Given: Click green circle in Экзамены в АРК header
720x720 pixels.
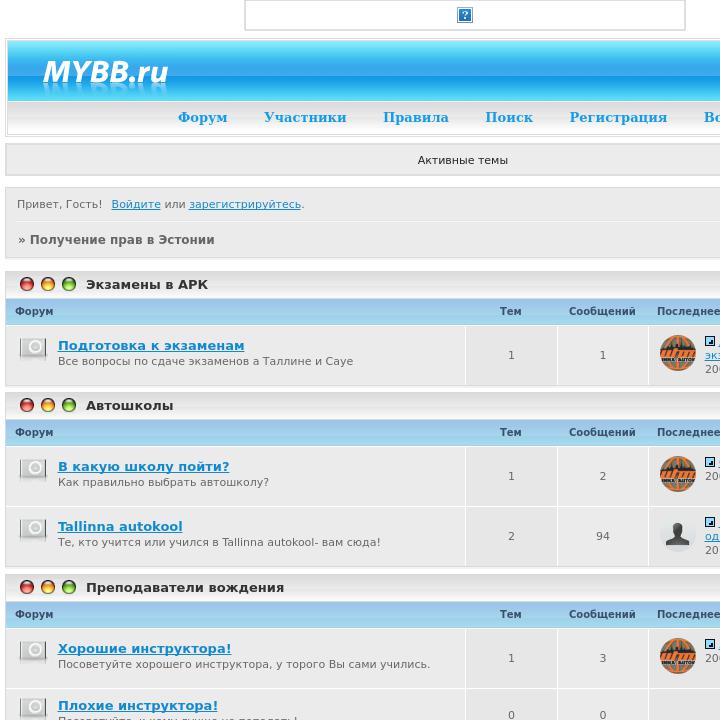Looking at the screenshot, I should (69, 284).
